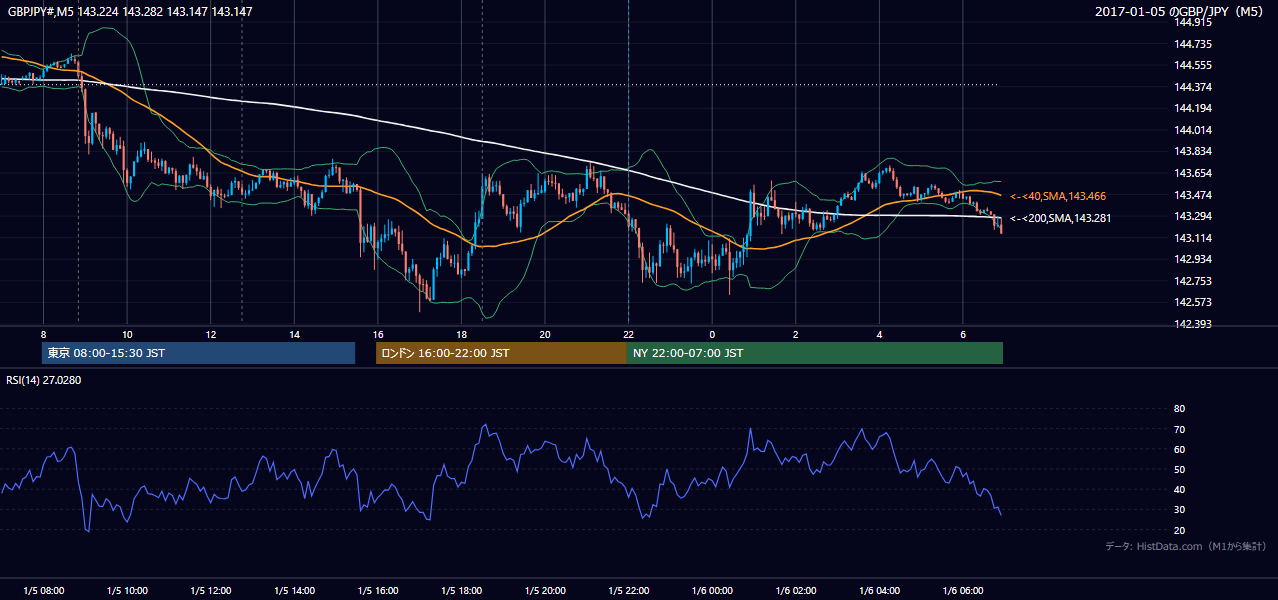1278x600 pixels.
Task: Click price level 144.915 on price axis
Action: click(x=1193, y=22)
